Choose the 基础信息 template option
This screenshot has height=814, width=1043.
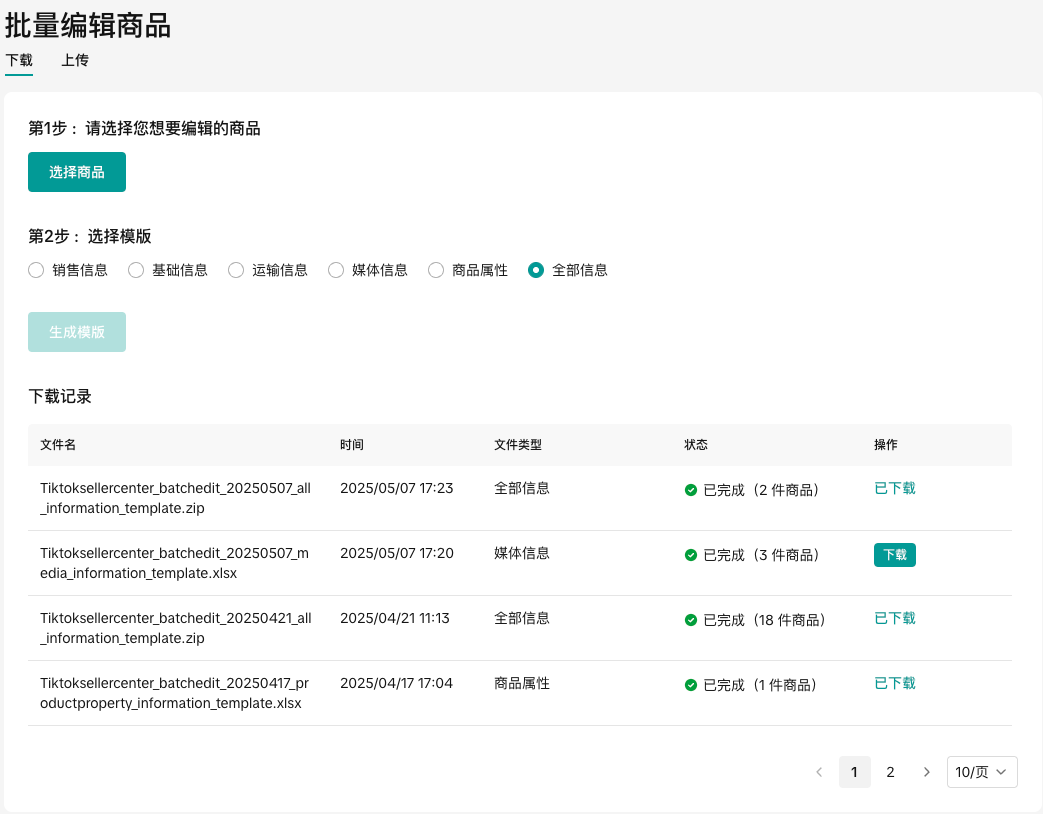(136, 270)
